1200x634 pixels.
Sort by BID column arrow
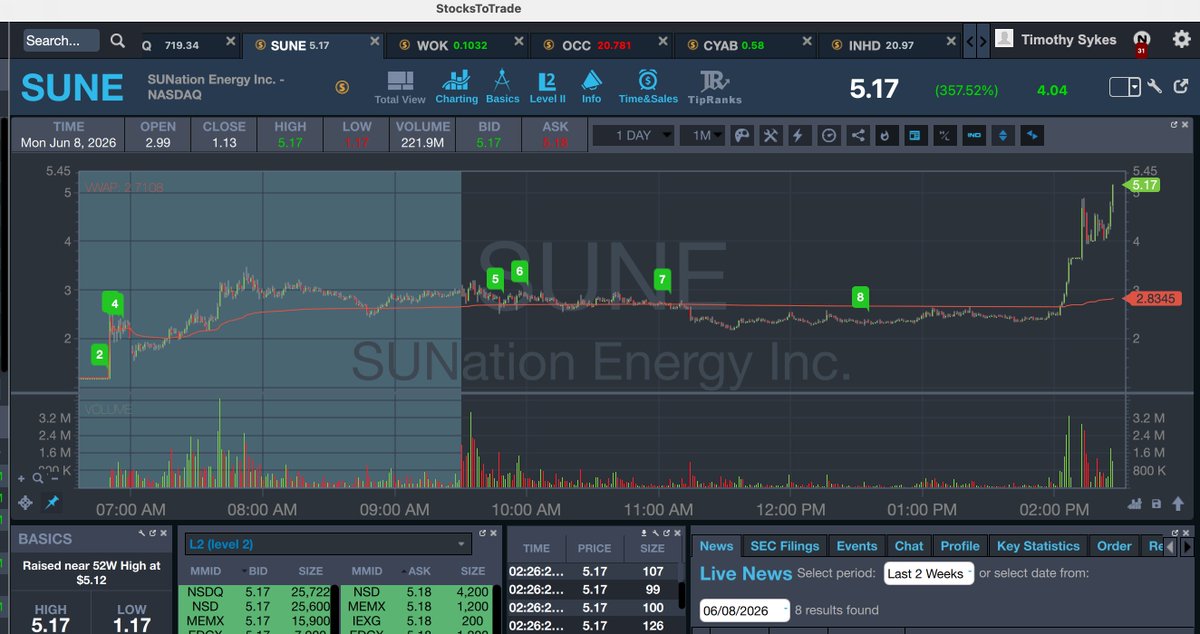(x=245, y=571)
